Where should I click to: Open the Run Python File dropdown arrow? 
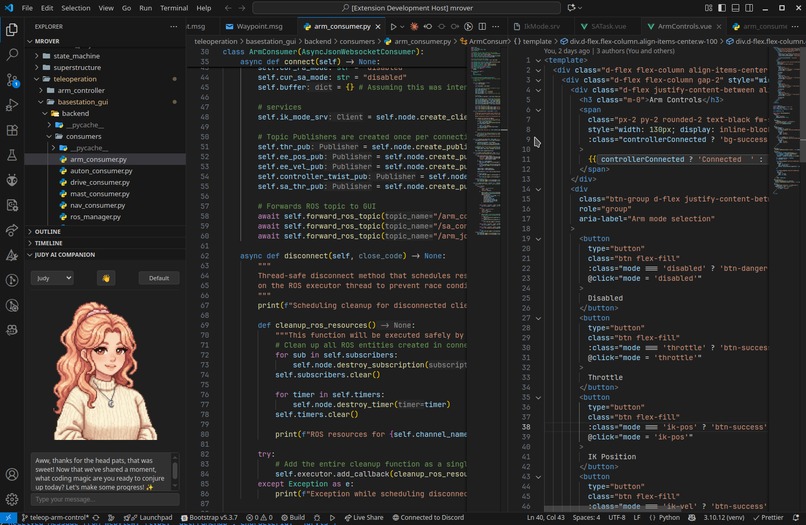point(402,26)
